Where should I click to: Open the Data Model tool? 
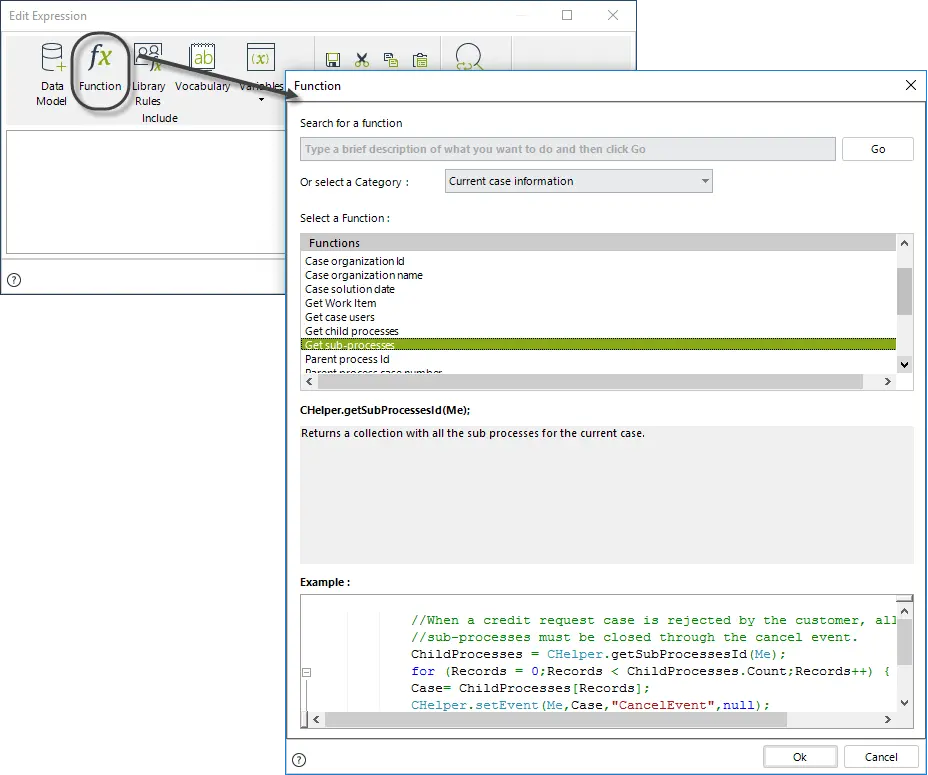51,75
